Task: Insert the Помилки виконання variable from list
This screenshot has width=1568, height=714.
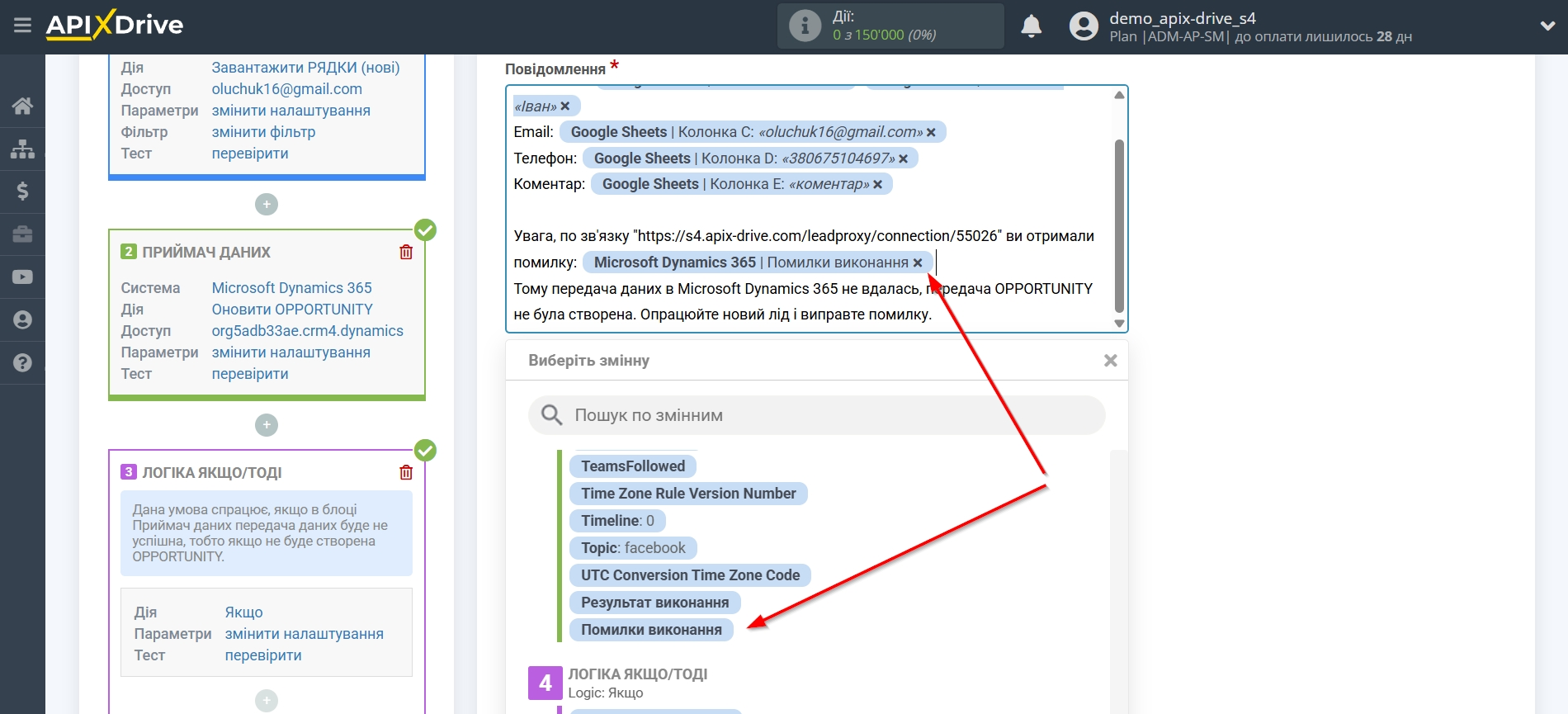Action: [x=651, y=630]
